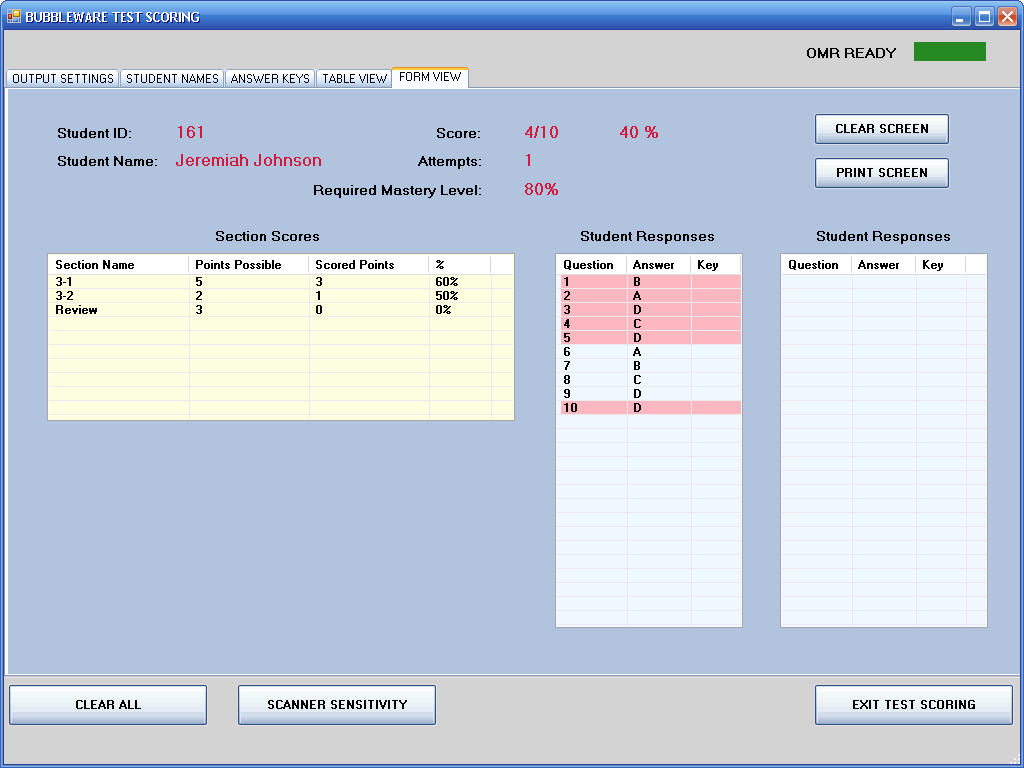Close the Bubbleware Test Scoring window

click(x=1008, y=16)
